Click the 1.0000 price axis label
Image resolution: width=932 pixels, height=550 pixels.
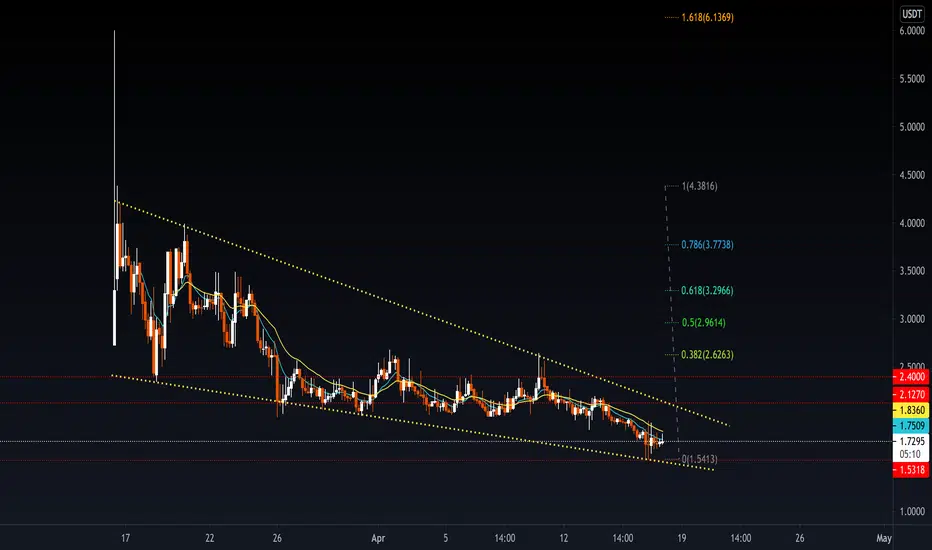(912, 511)
